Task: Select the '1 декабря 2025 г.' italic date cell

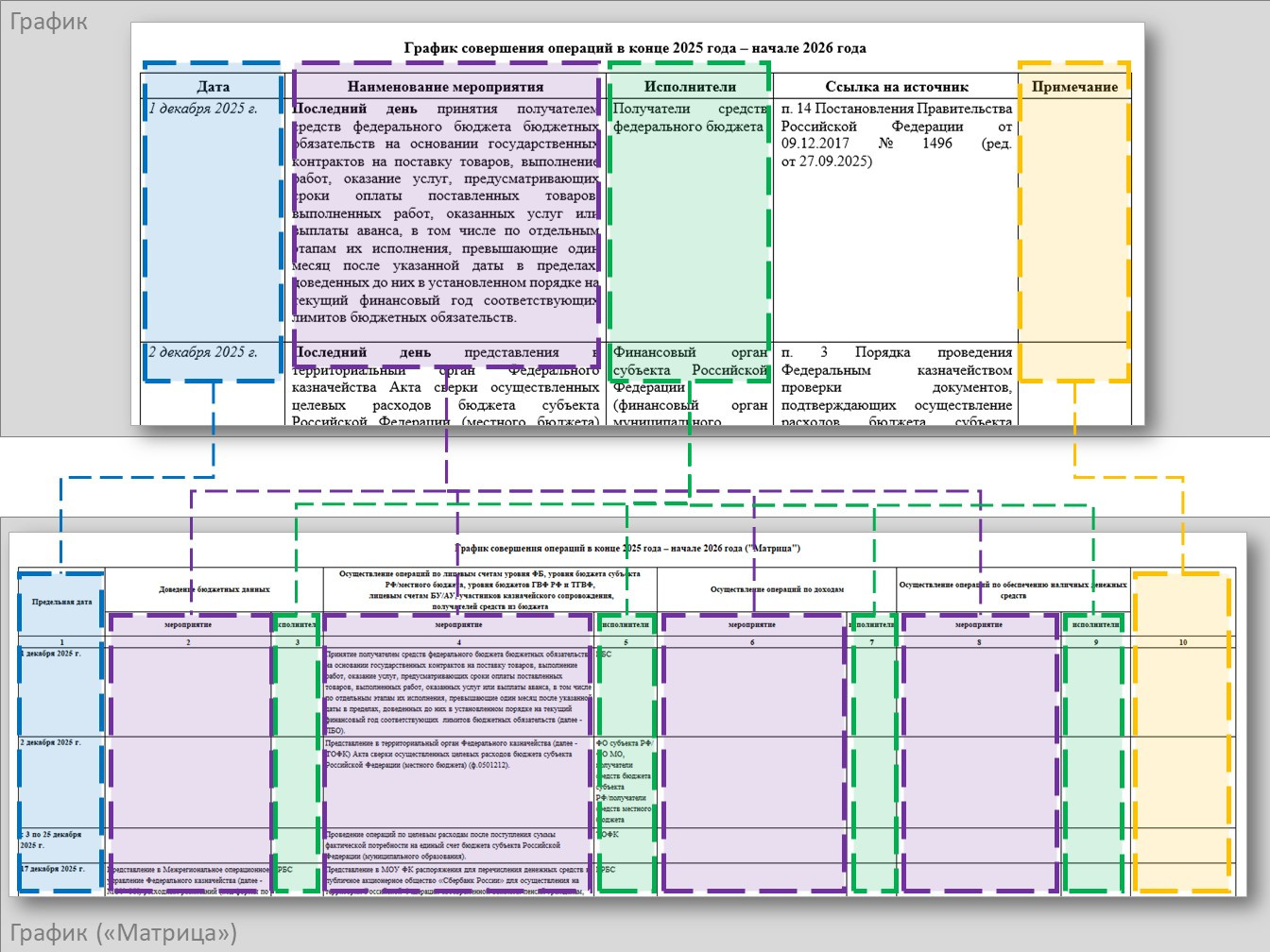Action: (x=202, y=109)
